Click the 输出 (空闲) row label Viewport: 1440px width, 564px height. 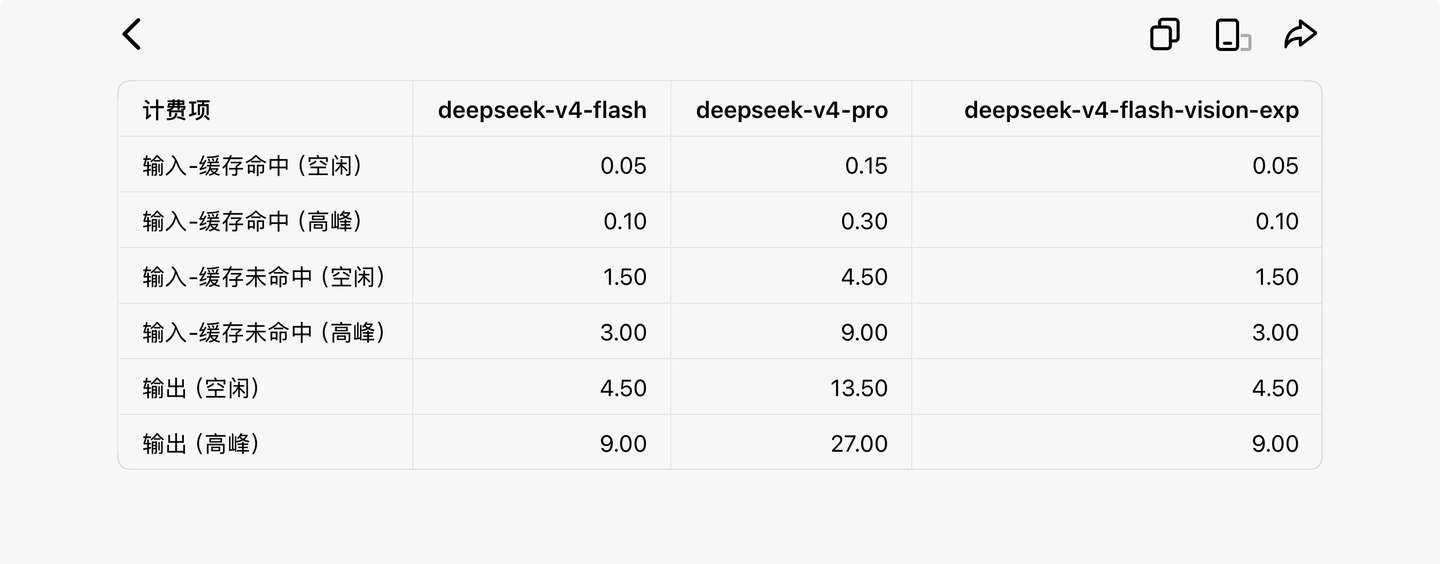201,388
